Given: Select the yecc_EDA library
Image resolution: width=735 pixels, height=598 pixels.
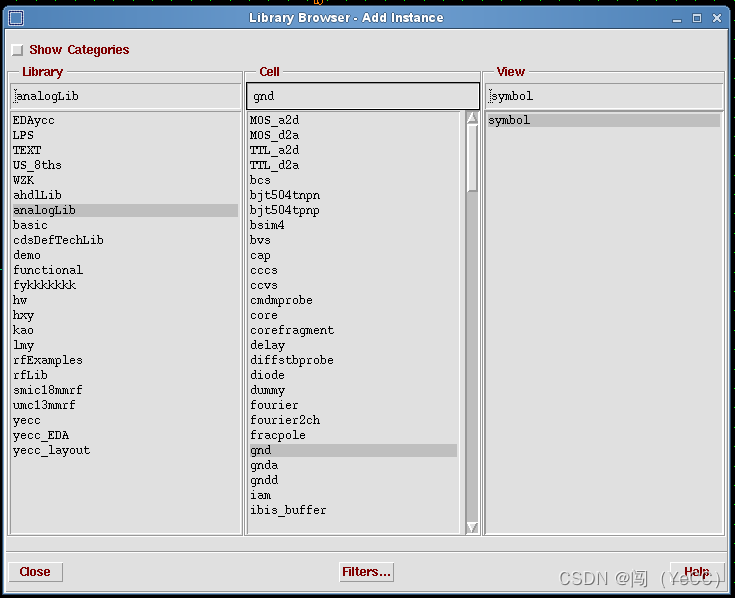Looking at the screenshot, I should (41, 435).
